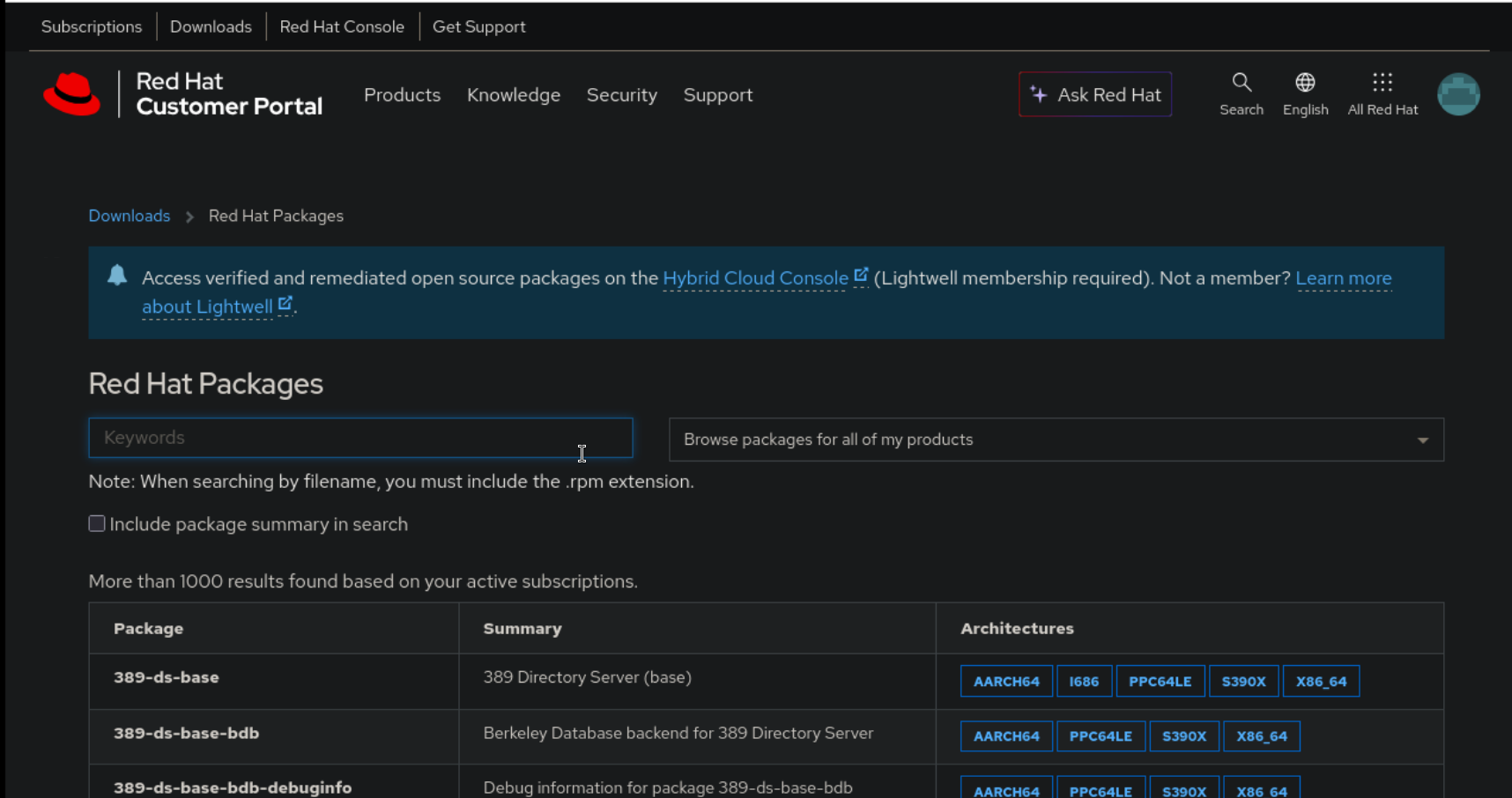Open the Security menu
Viewport: 1512px width, 798px height.
pos(622,95)
